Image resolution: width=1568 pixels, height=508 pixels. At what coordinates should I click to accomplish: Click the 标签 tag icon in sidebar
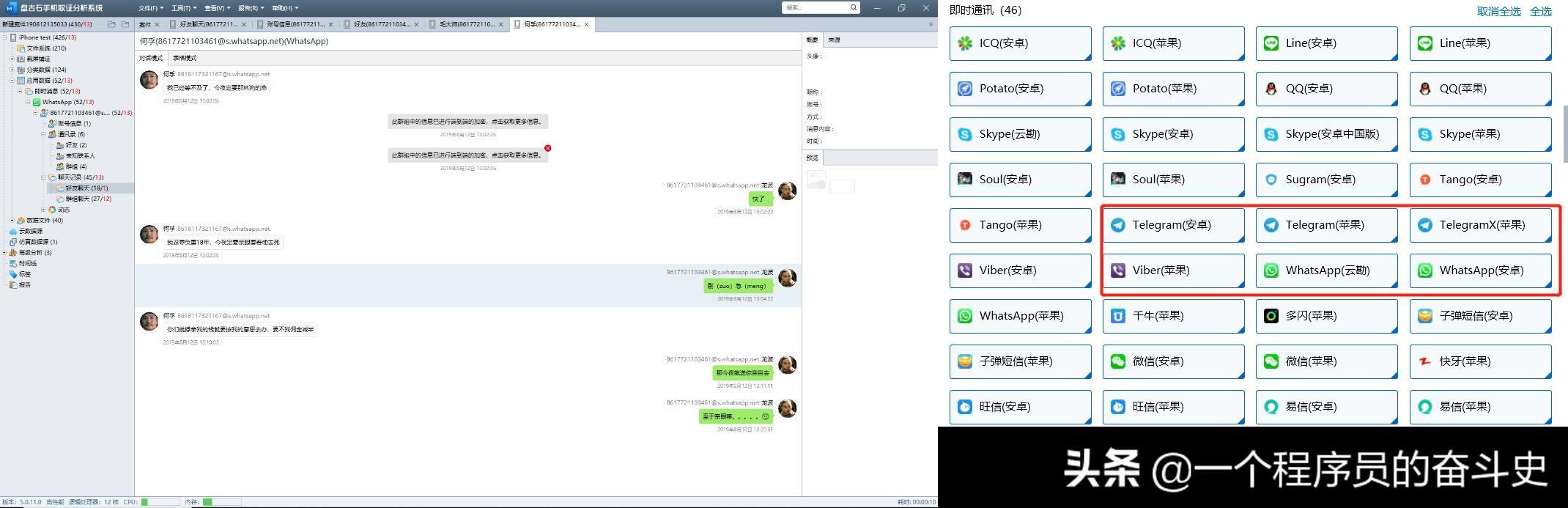(12, 274)
